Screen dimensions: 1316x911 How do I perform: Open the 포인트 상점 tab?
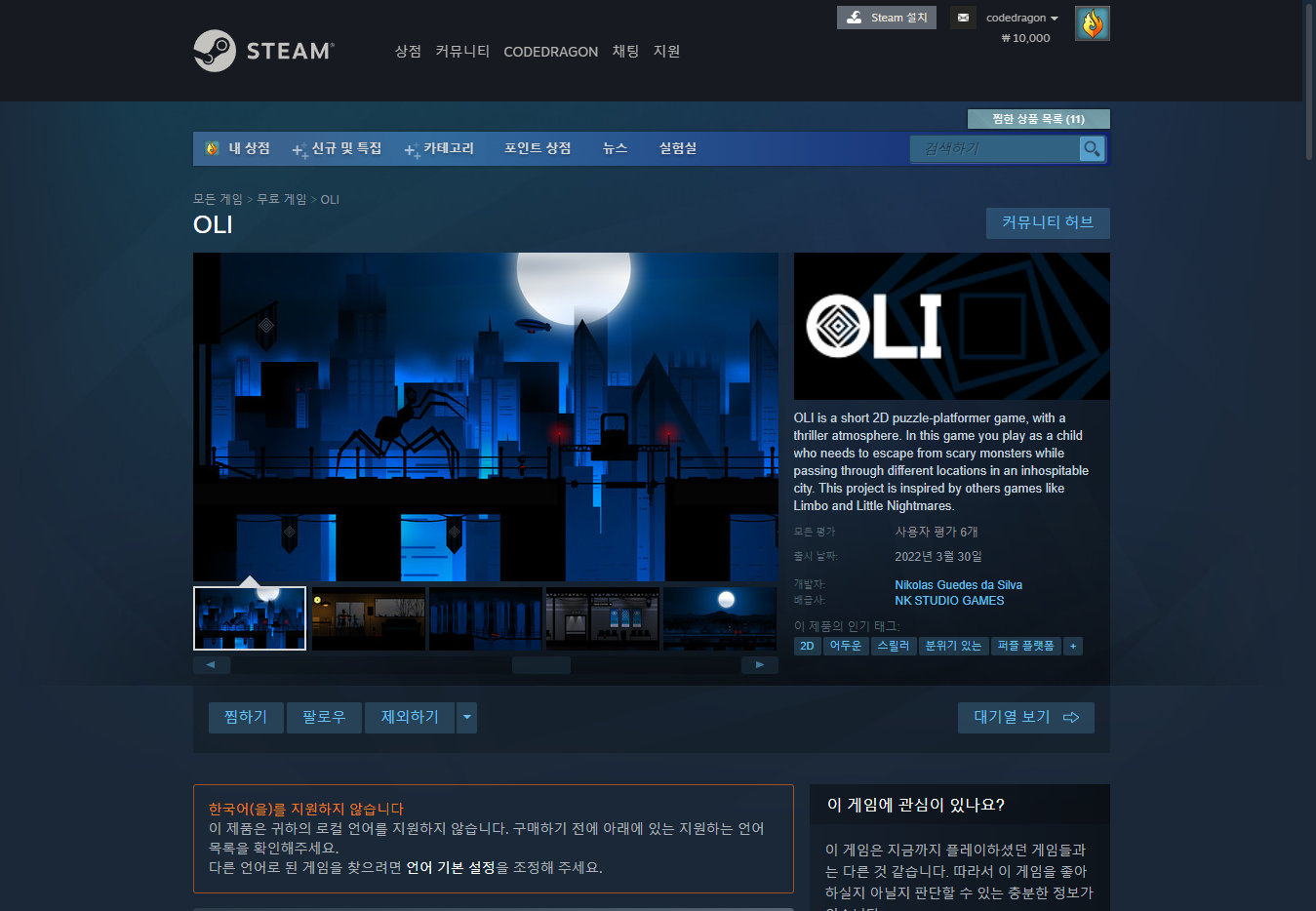538,148
